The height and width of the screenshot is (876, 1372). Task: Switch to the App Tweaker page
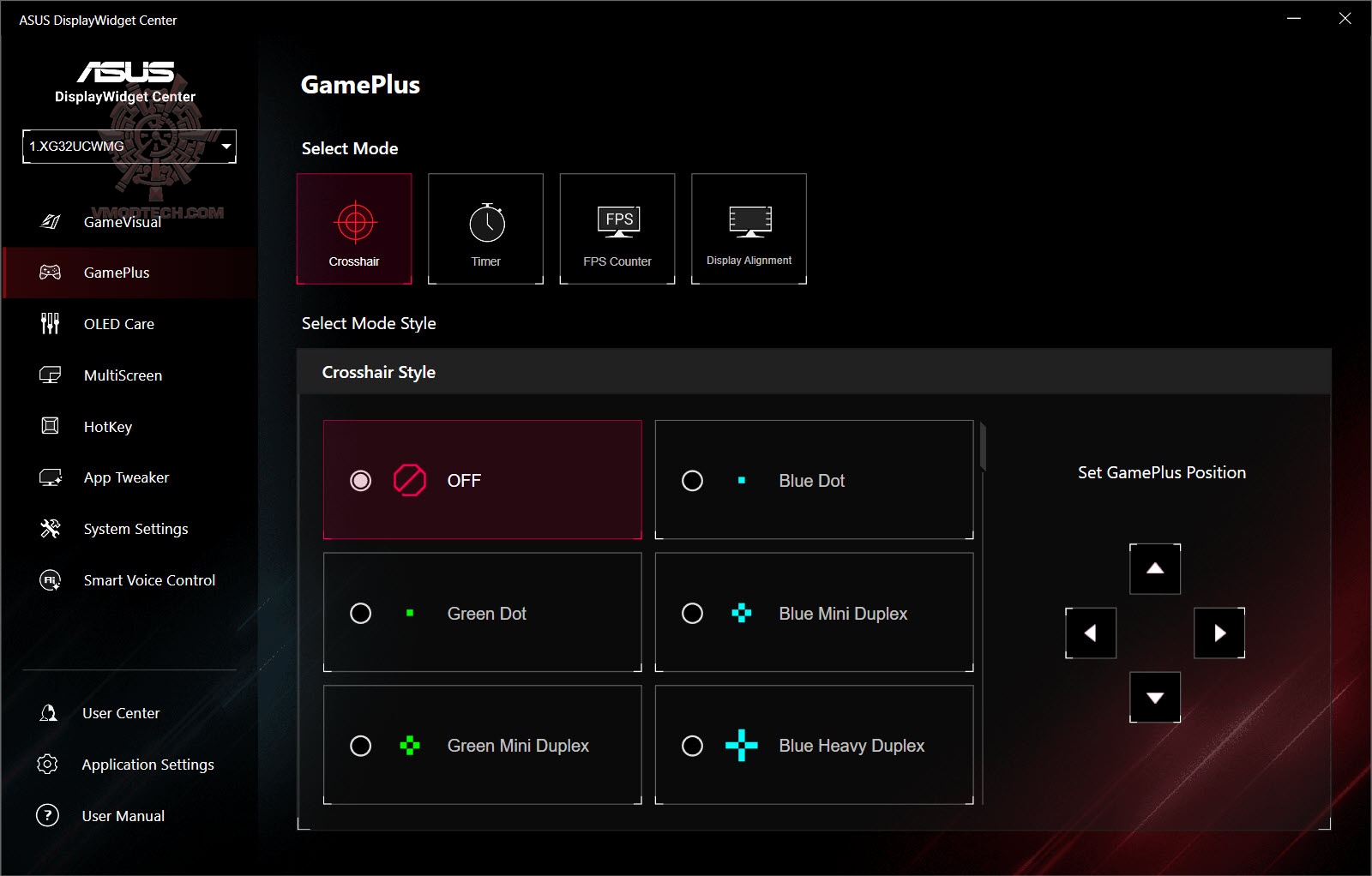(x=126, y=477)
